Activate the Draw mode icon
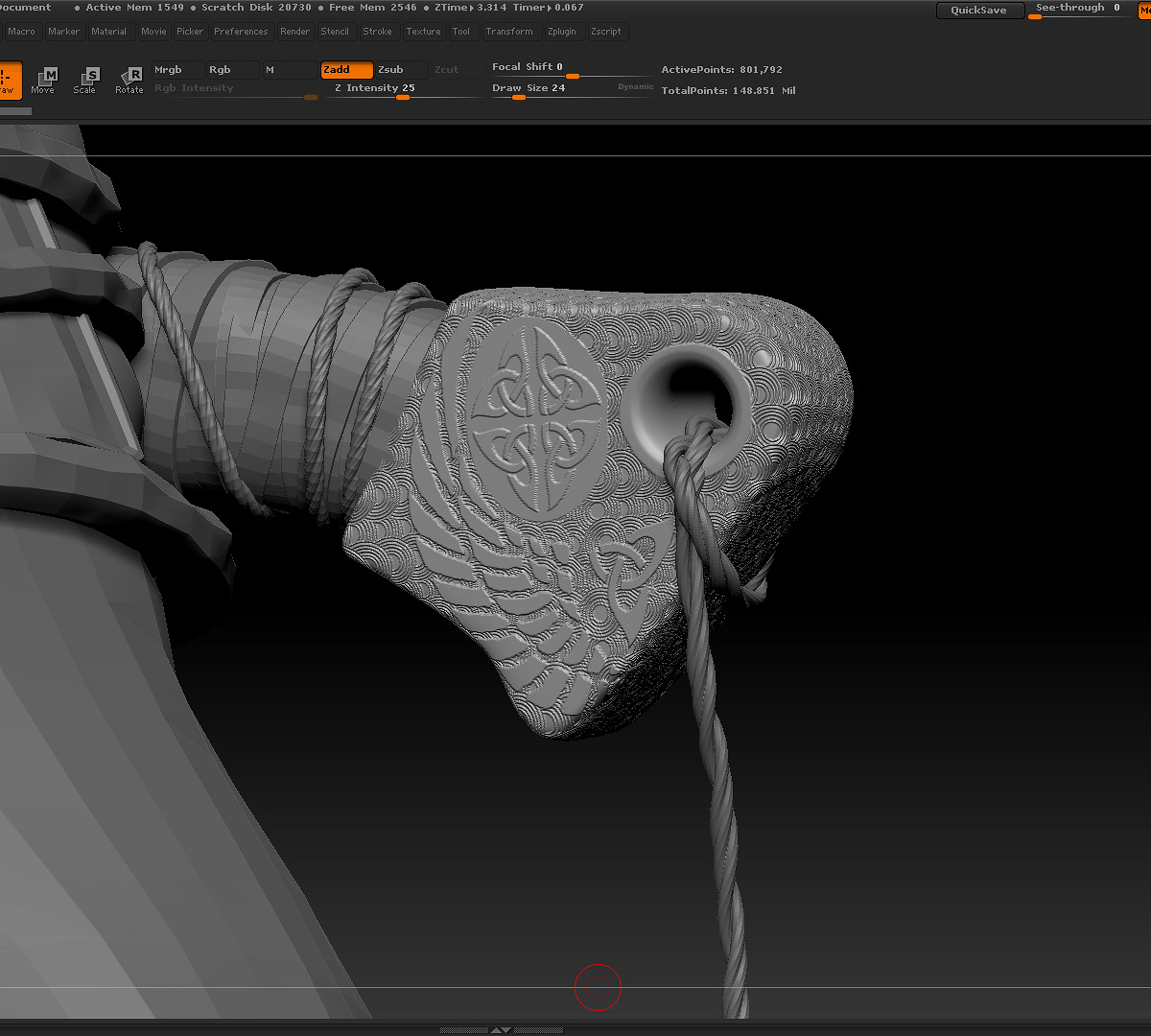 coord(9,81)
